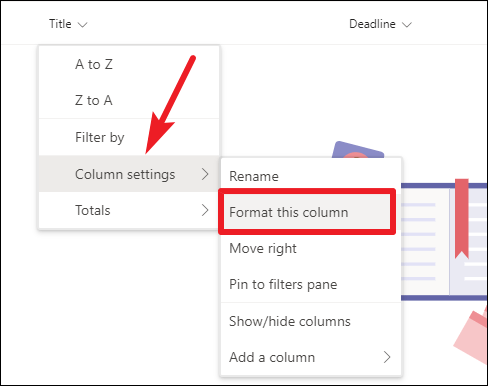Viewport: 488px width, 386px height.
Task: Click the red bookmark in the illustration
Action: 462,219
